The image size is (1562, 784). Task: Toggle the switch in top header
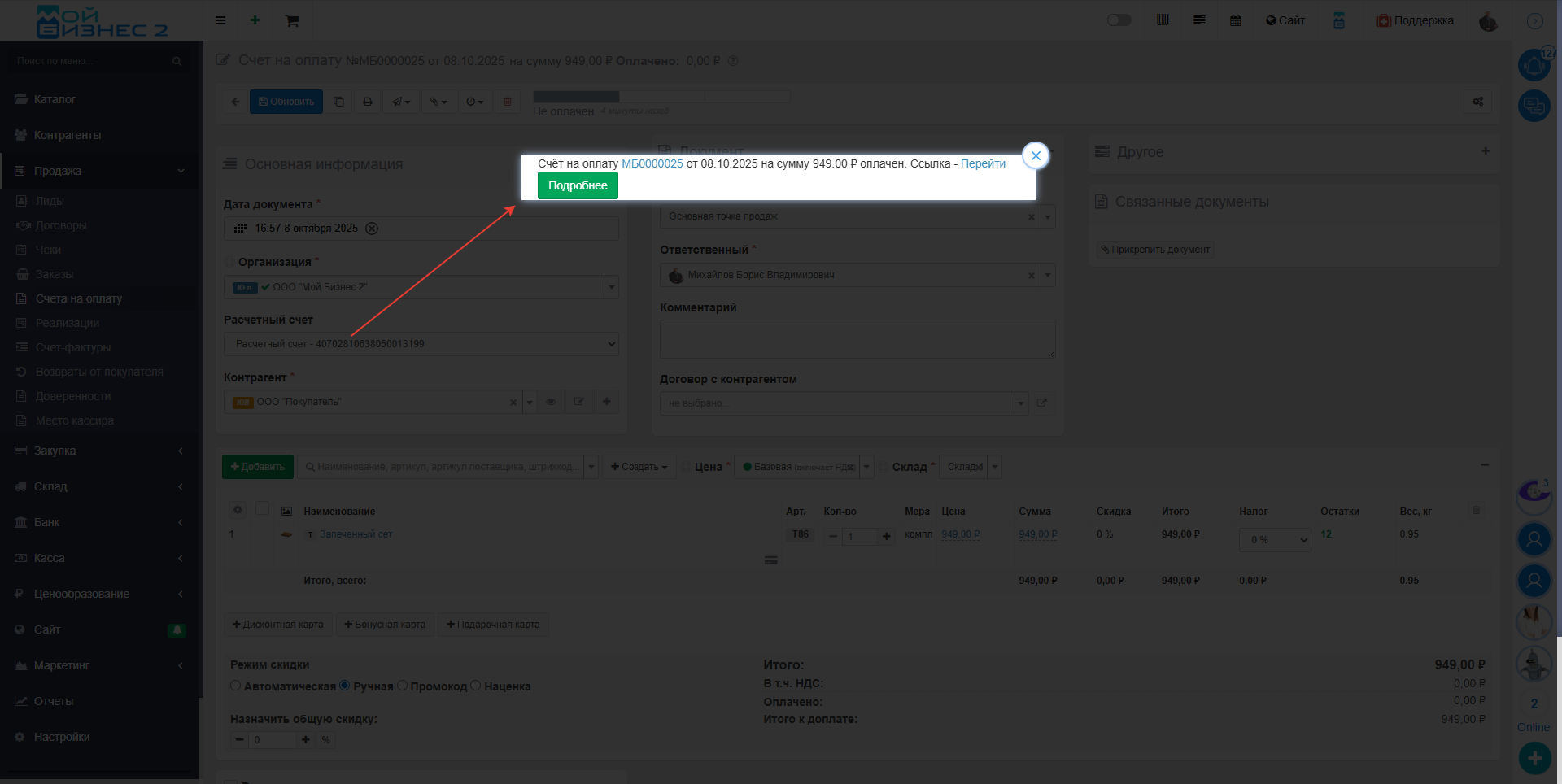(1119, 20)
